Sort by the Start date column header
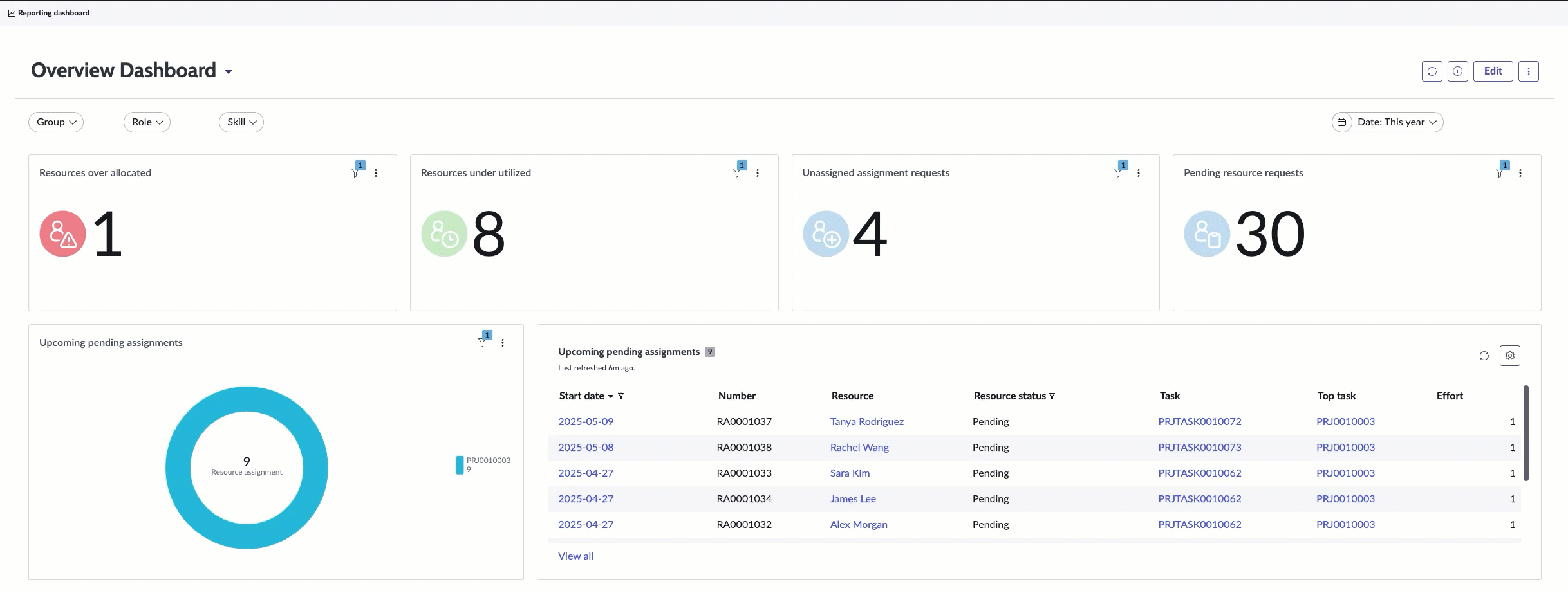The width and height of the screenshot is (1568, 593). 581,396
